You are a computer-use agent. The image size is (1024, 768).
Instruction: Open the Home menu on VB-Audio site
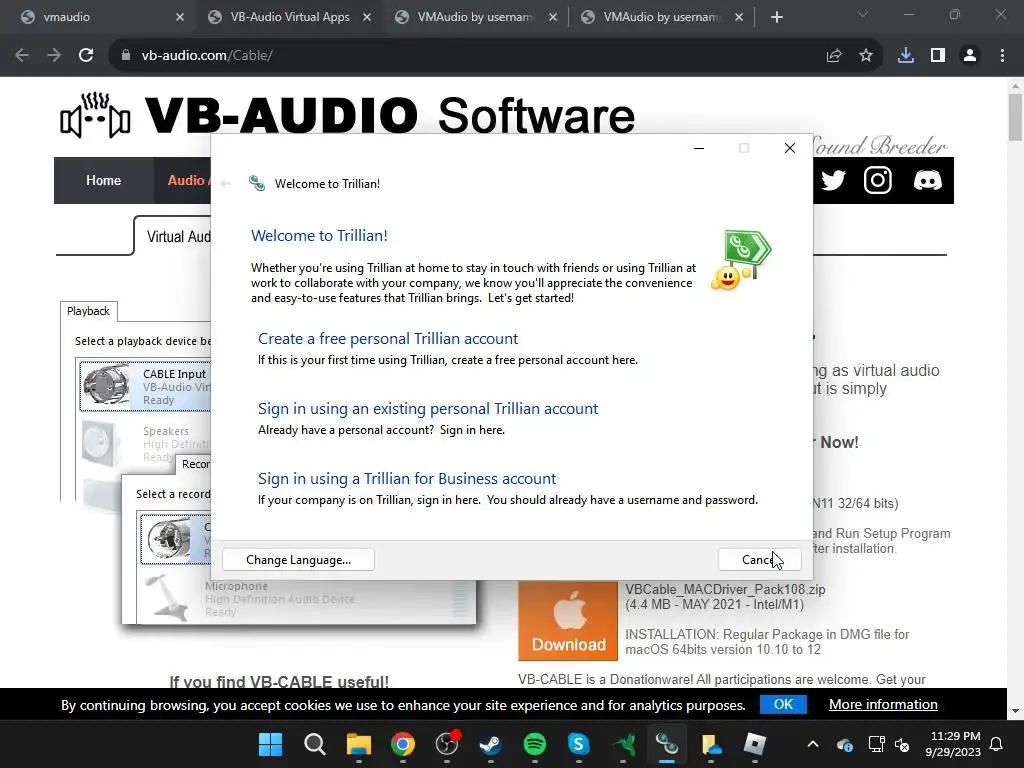click(x=103, y=180)
